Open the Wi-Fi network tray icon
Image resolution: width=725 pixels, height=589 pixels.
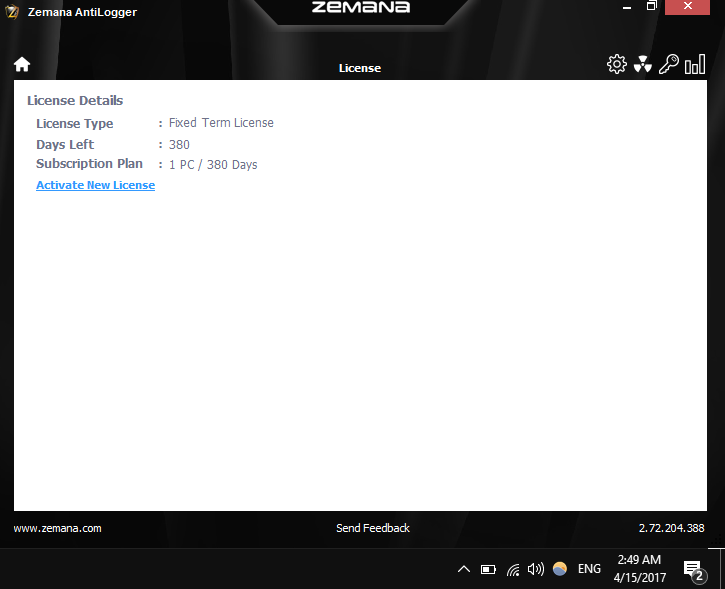[x=513, y=569]
